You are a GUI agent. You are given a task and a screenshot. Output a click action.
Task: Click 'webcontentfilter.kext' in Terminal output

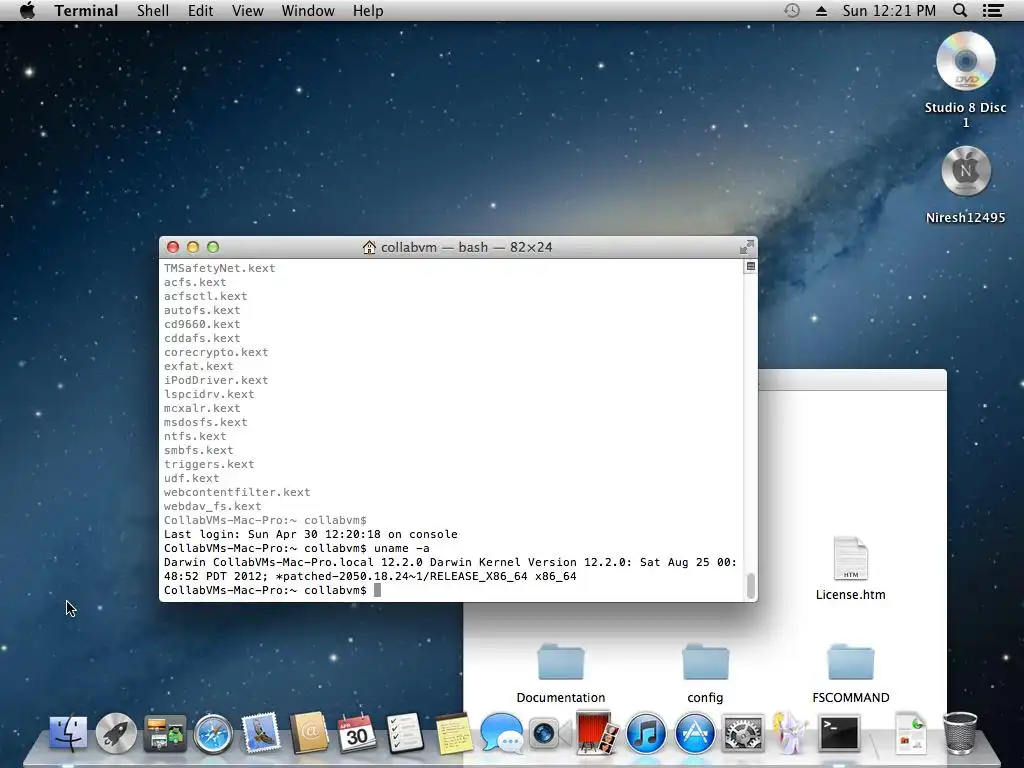click(237, 492)
